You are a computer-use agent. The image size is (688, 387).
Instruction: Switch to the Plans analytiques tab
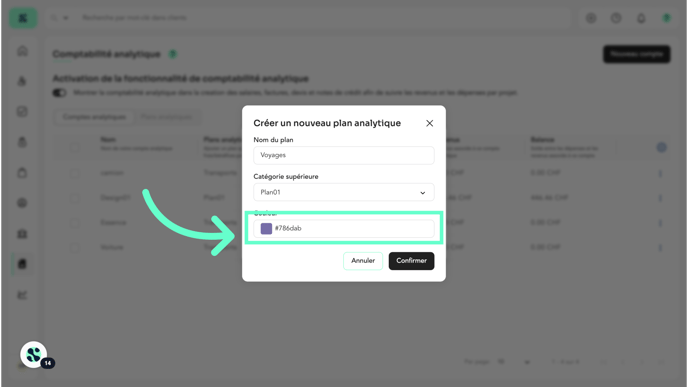click(166, 117)
